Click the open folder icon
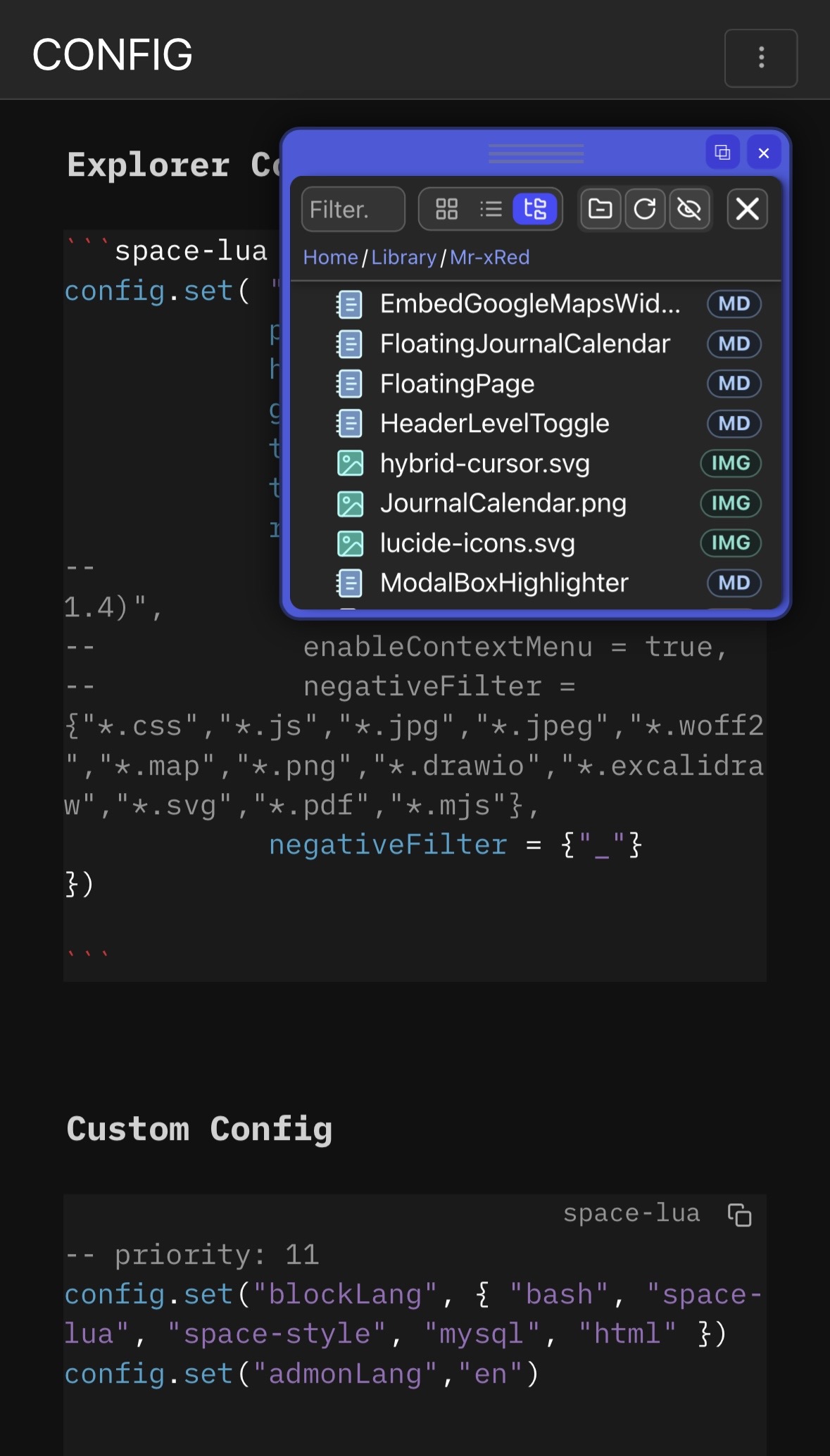830x1456 pixels. pyautogui.click(x=600, y=209)
